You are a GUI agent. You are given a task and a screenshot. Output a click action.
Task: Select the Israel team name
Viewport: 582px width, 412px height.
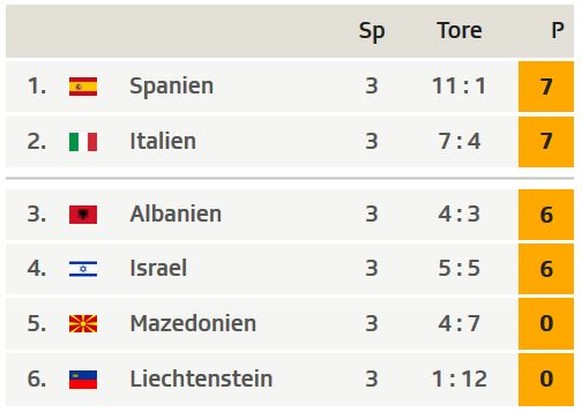[x=158, y=268]
